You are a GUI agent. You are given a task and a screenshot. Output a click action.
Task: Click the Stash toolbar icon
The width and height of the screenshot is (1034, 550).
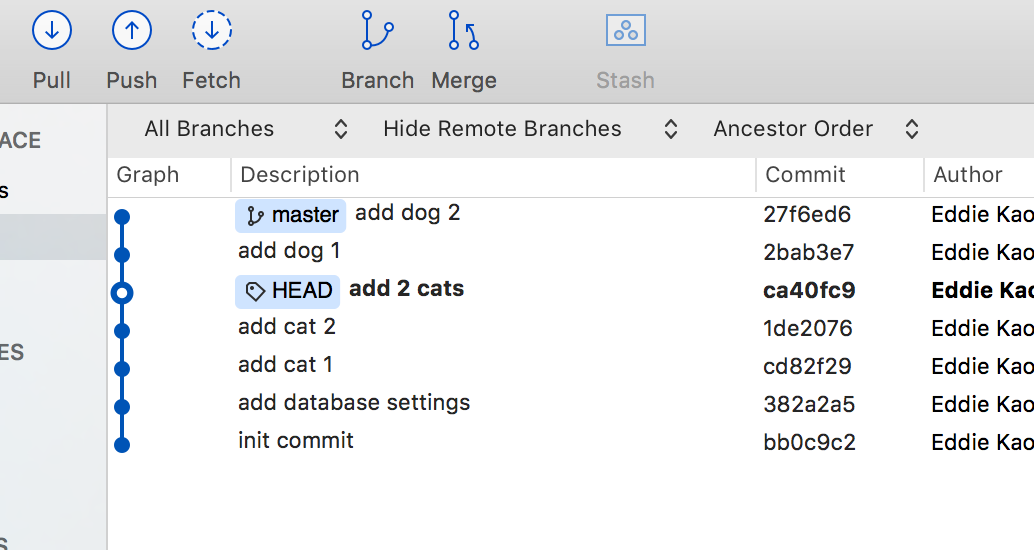tap(625, 31)
